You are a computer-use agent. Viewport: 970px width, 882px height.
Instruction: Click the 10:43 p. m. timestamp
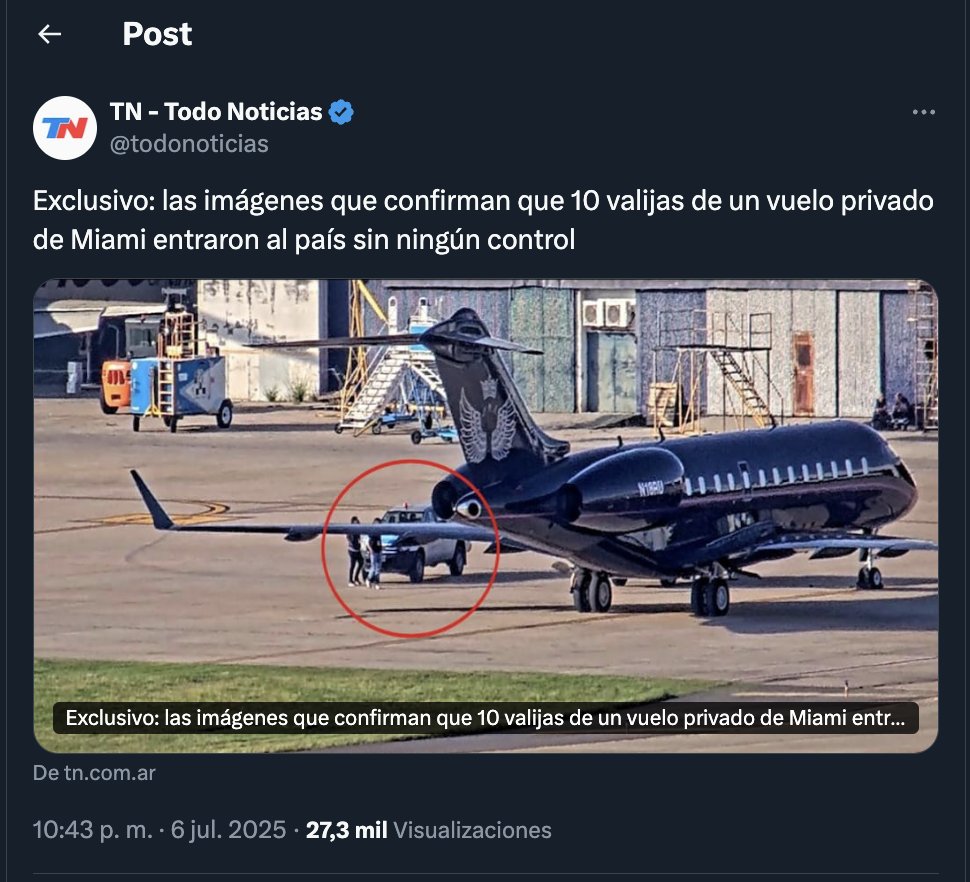(x=93, y=829)
